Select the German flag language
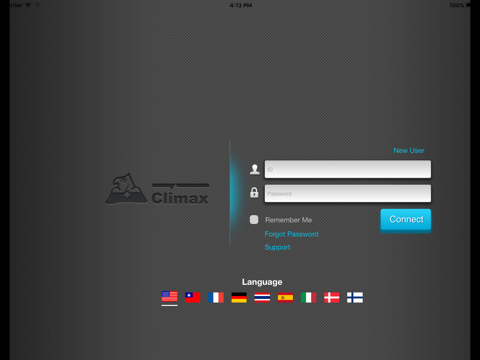 tap(239, 297)
